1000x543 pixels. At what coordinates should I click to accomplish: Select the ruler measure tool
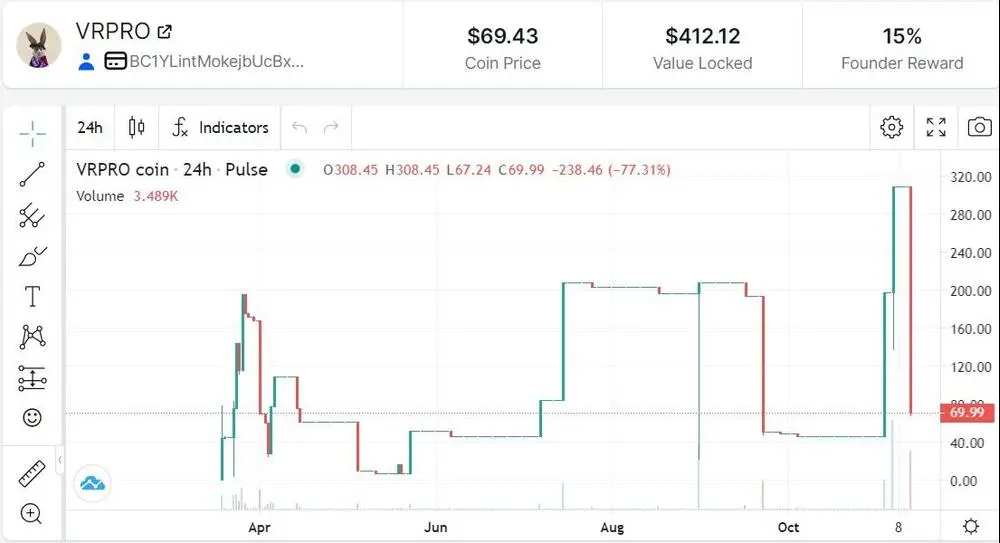pos(32,473)
